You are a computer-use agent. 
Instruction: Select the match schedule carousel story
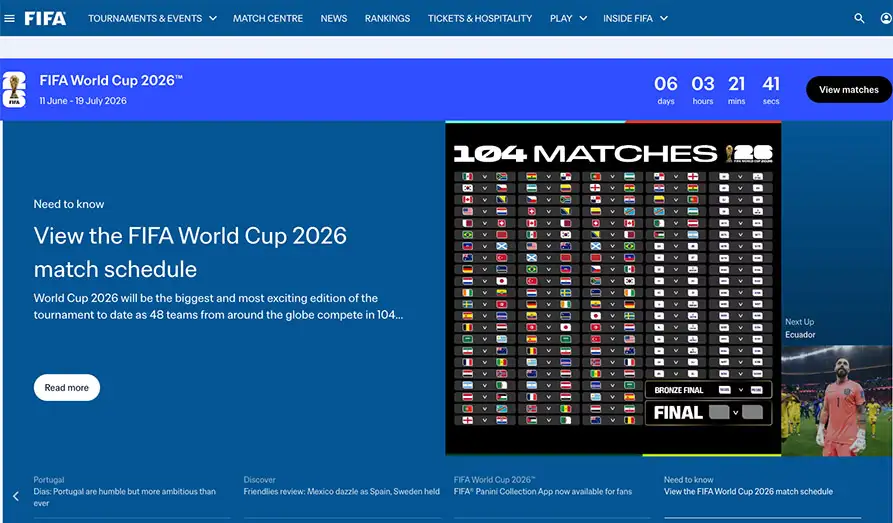[x=748, y=486]
